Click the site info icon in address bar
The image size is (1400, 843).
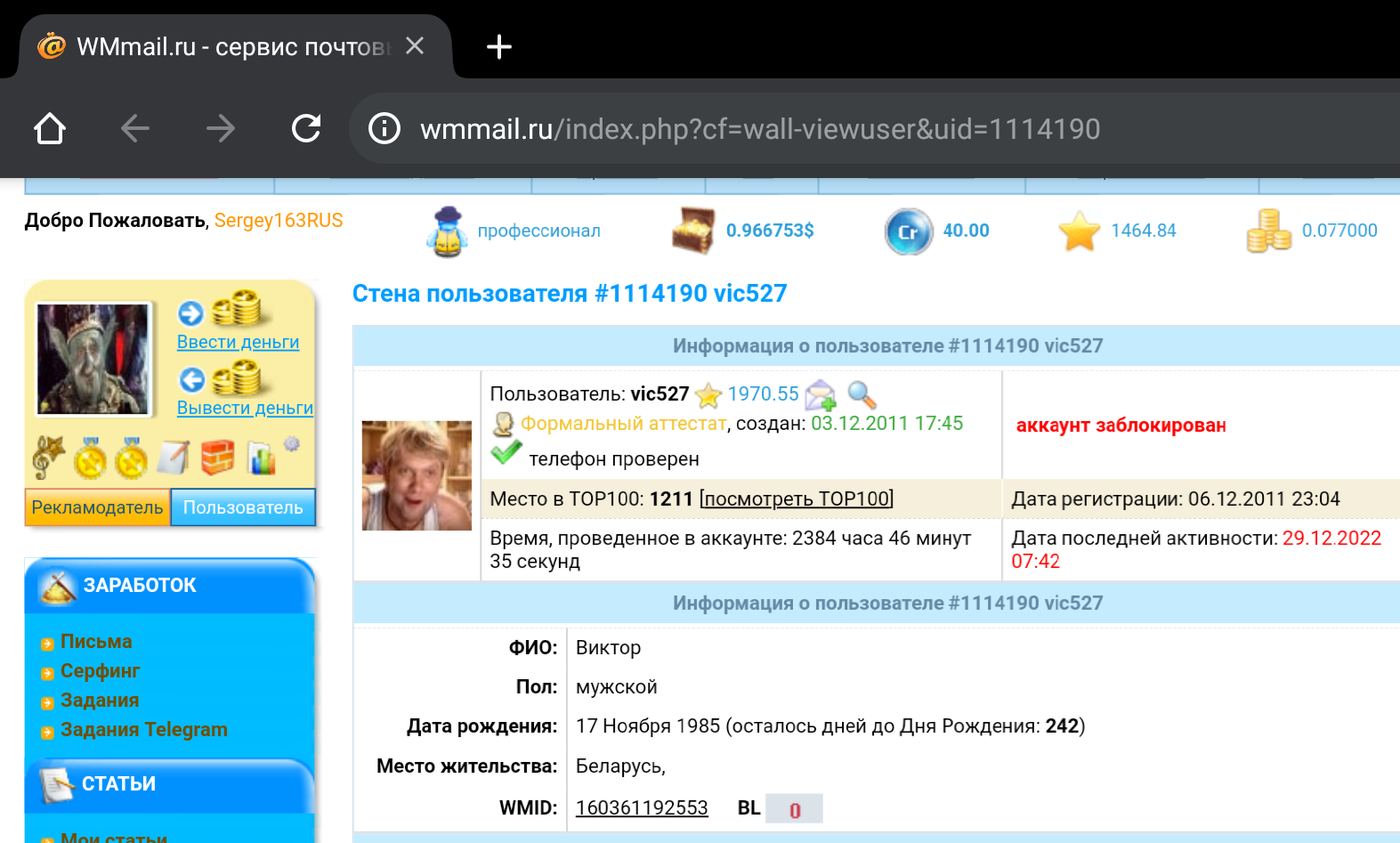tap(384, 129)
